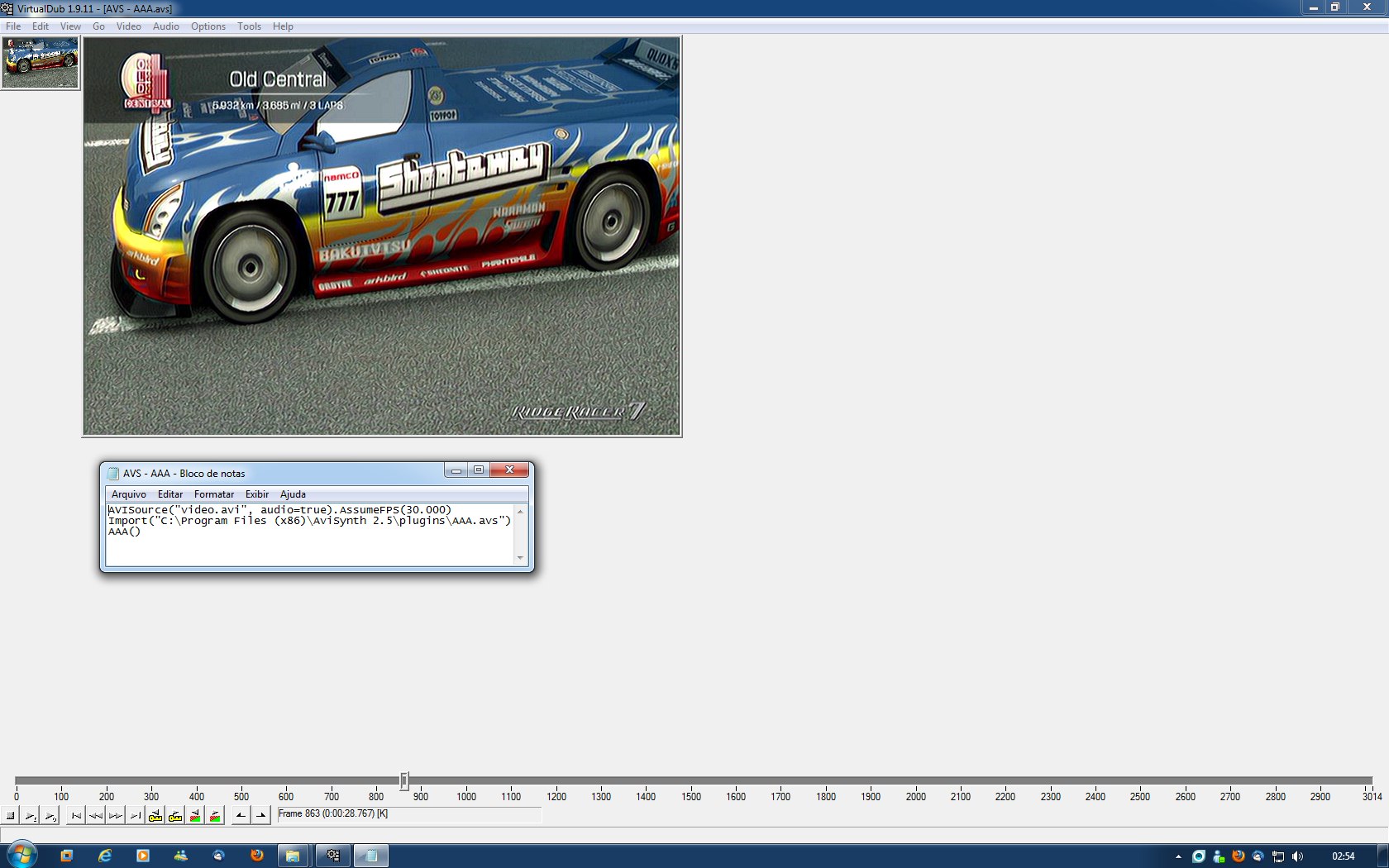Open VirtualDub View menu

(70, 26)
